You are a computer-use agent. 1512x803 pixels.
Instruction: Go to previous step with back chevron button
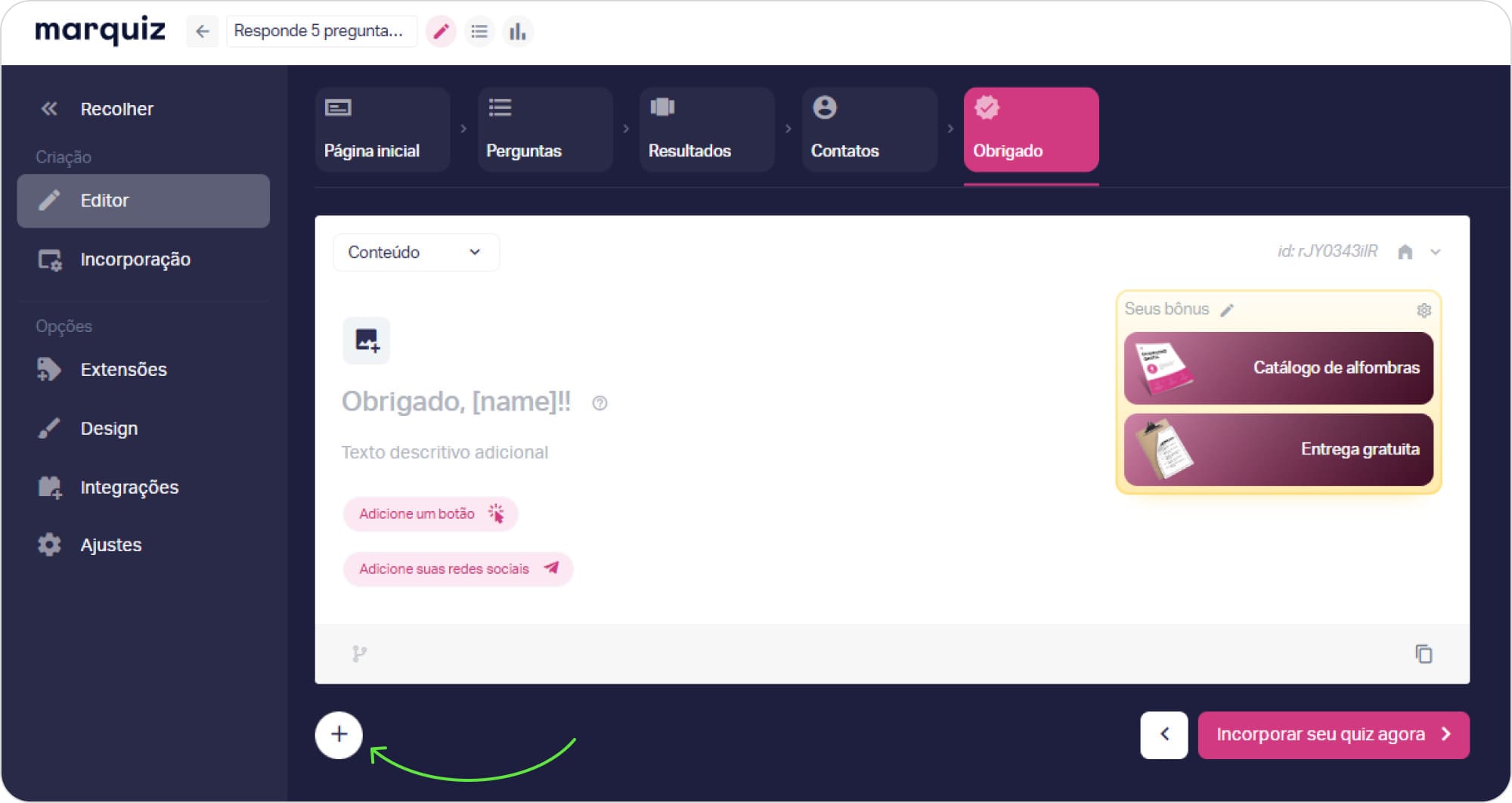(1164, 735)
